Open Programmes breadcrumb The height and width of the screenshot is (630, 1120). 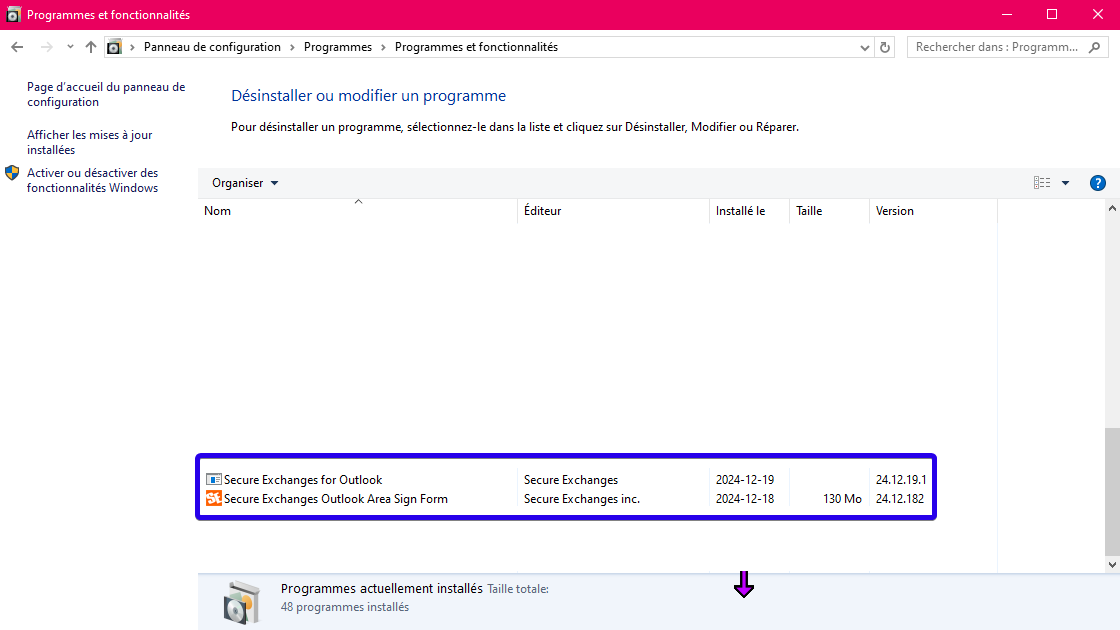(x=338, y=47)
